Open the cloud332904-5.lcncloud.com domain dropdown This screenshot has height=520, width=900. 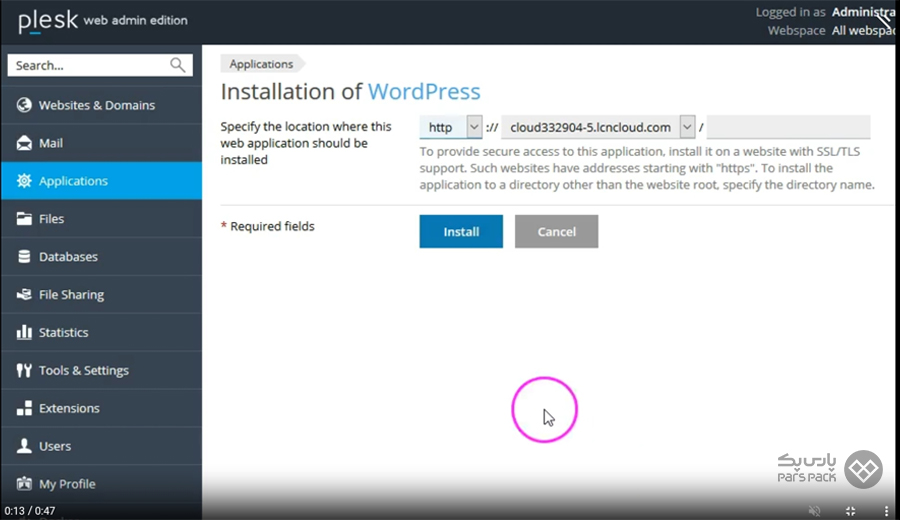pos(598,127)
